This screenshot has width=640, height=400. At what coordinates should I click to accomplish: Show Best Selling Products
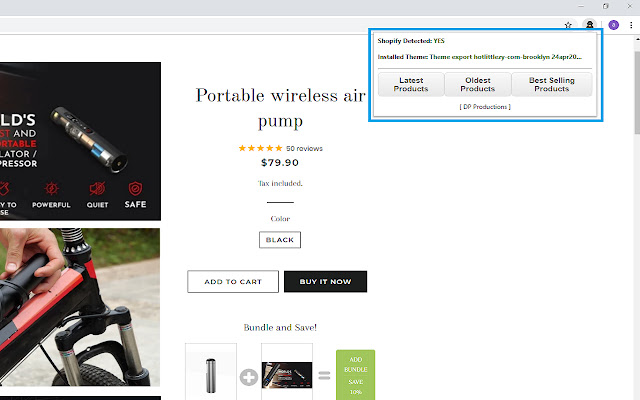[x=551, y=84]
